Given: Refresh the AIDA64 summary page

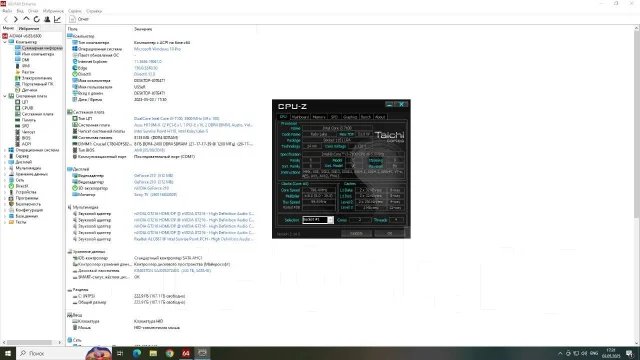Looking at the screenshot, I should coord(37,19).
